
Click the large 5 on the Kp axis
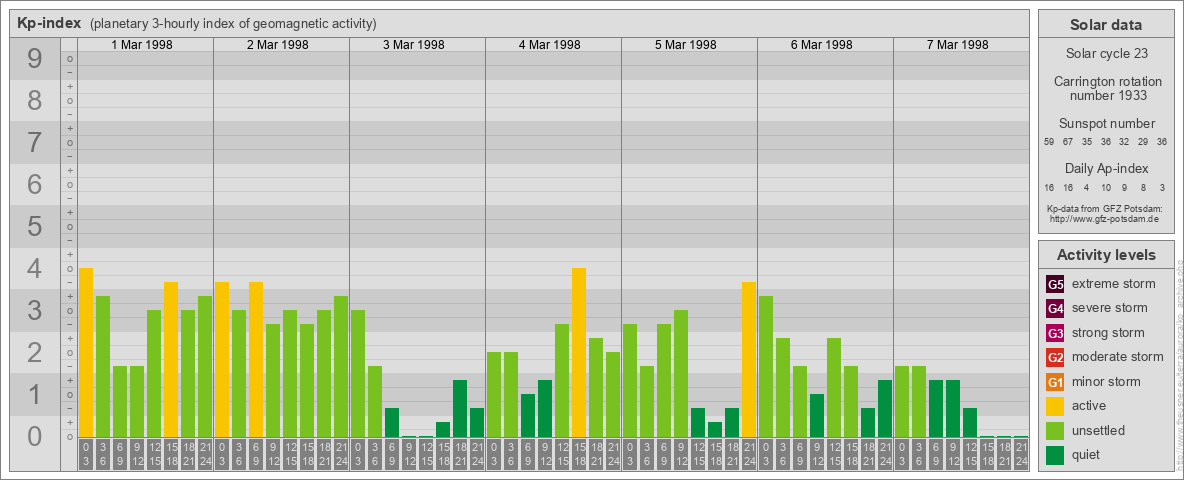(x=34, y=226)
